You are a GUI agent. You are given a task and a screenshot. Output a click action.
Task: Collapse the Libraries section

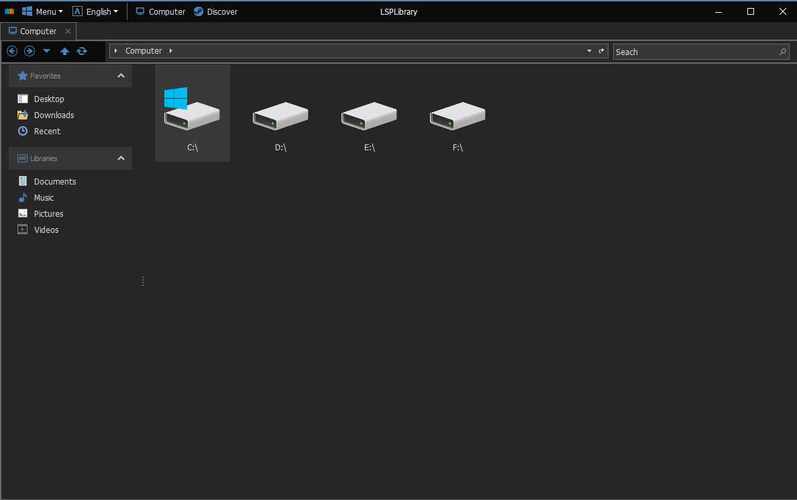(x=121, y=159)
